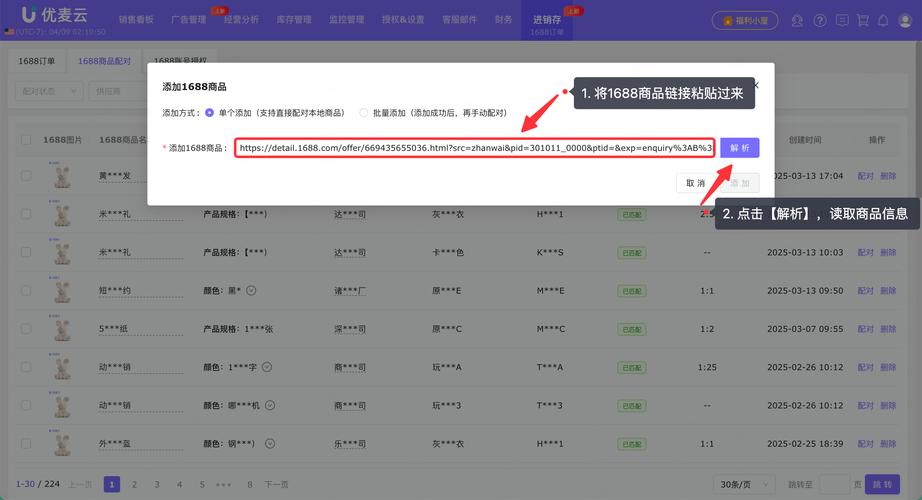Open 进销存 in top navigation

point(547,20)
